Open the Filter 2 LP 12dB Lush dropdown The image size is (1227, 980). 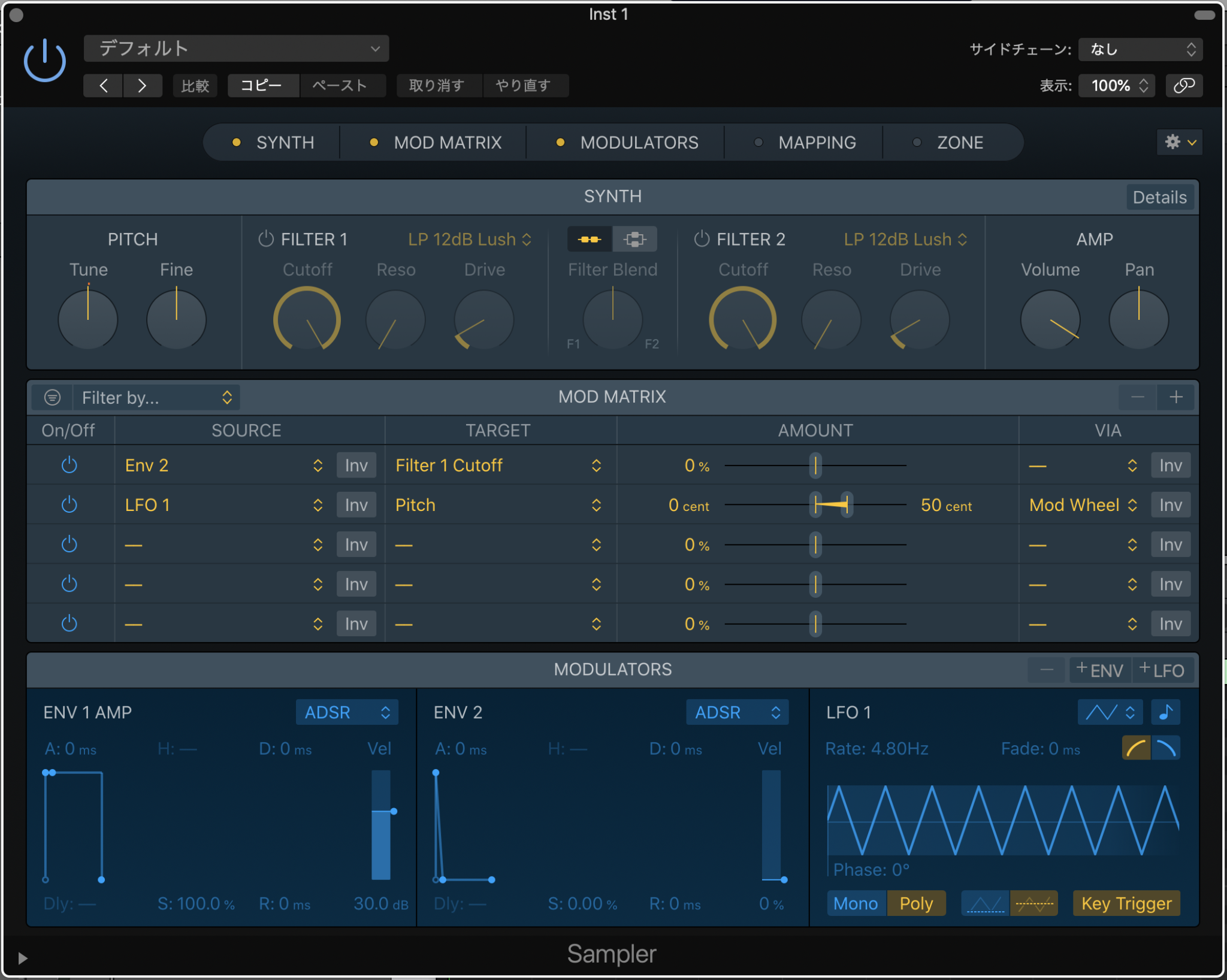point(903,239)
